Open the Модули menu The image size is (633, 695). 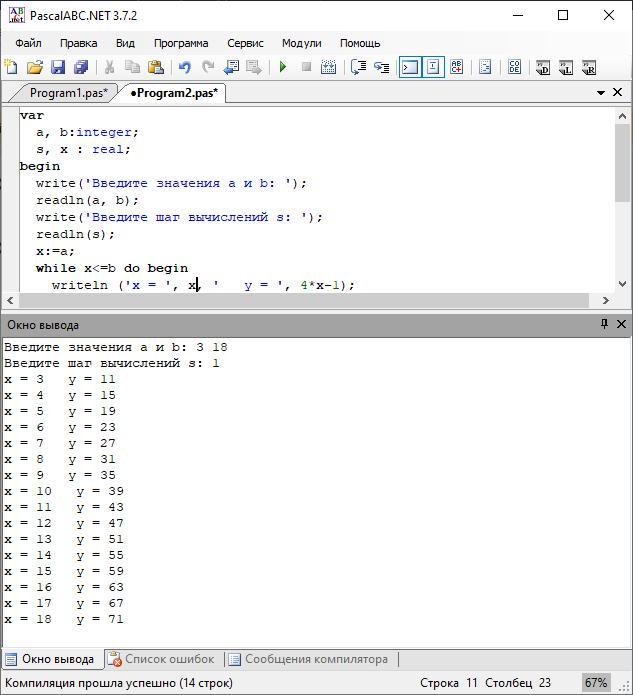(x=301, y=43)
